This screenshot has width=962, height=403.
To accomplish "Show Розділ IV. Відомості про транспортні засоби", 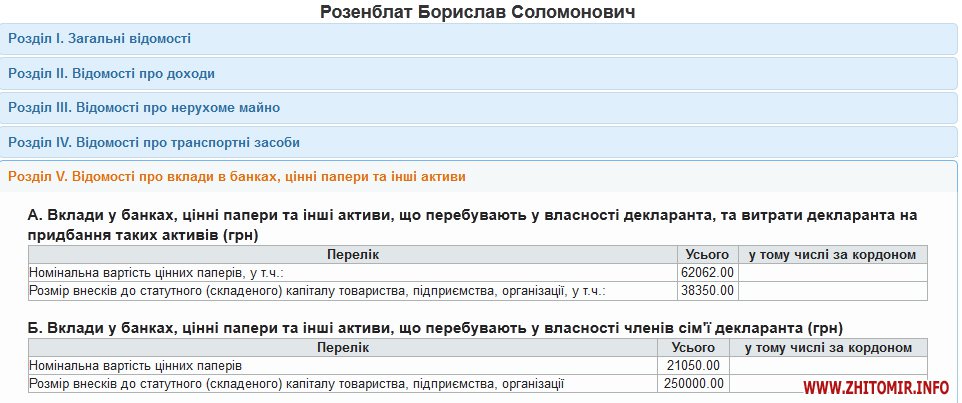I will (154, 142).
